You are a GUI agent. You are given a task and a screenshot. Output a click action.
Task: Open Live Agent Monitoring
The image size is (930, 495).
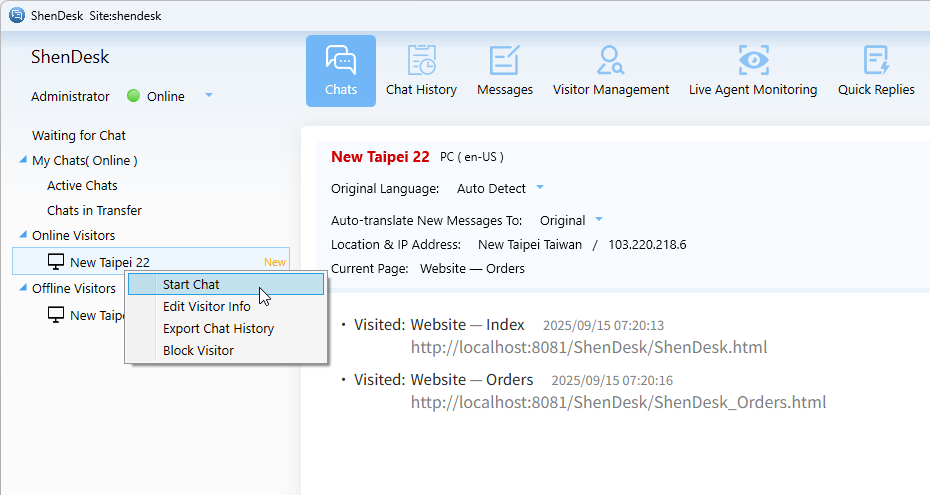point(753,70)
